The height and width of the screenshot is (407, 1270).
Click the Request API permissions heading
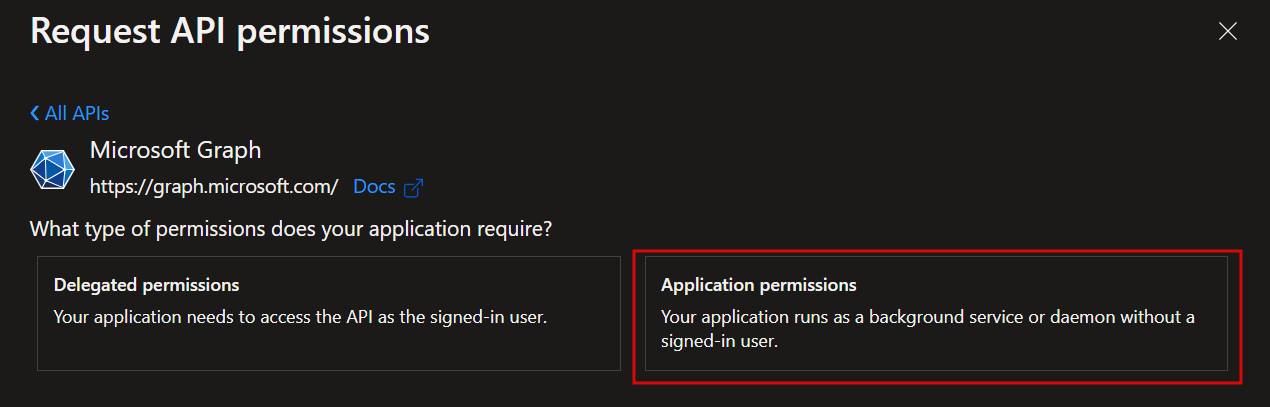pos(230,31)
